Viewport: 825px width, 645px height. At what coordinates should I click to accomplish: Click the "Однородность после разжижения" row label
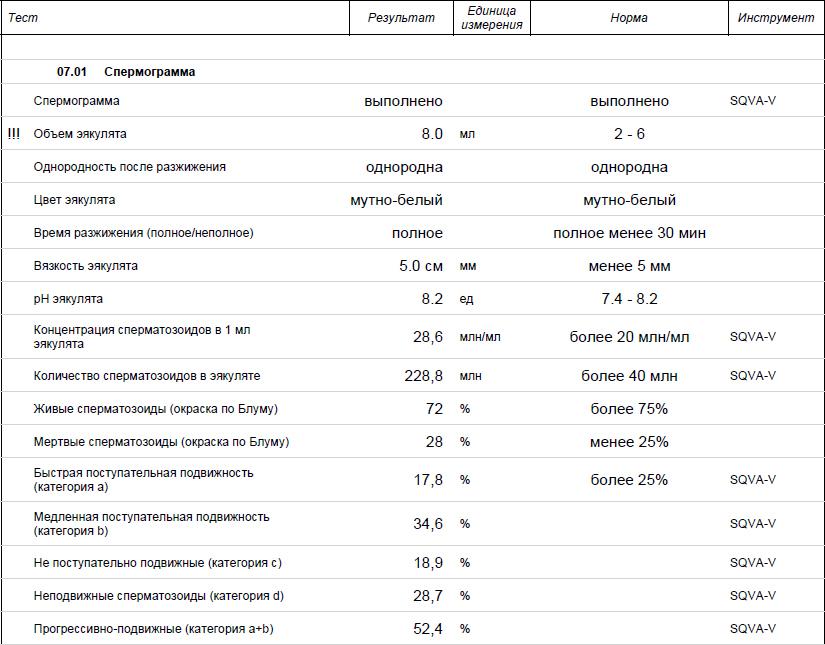130,167
